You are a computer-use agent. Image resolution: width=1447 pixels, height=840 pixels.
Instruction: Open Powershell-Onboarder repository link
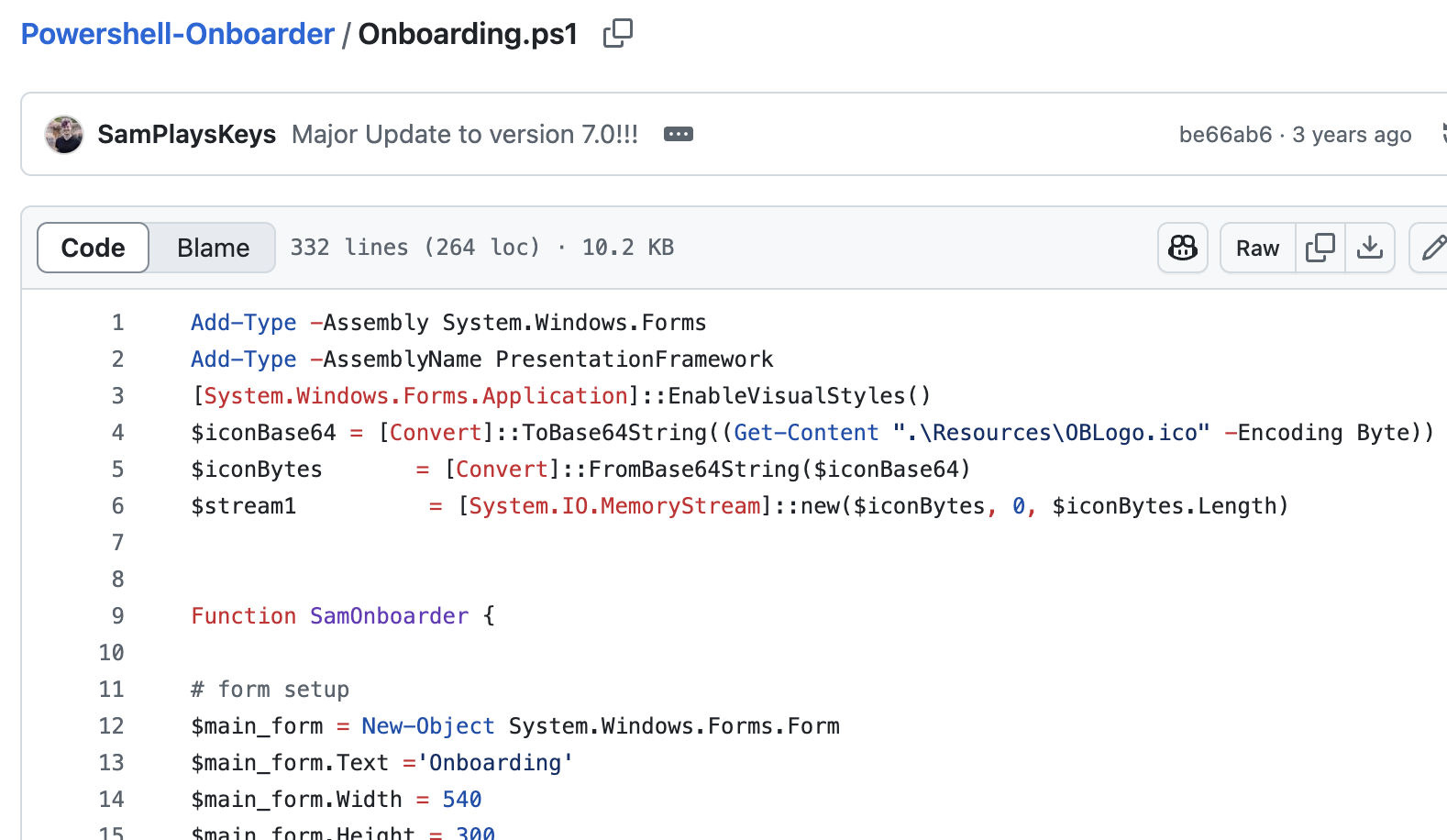click(178, 34)
